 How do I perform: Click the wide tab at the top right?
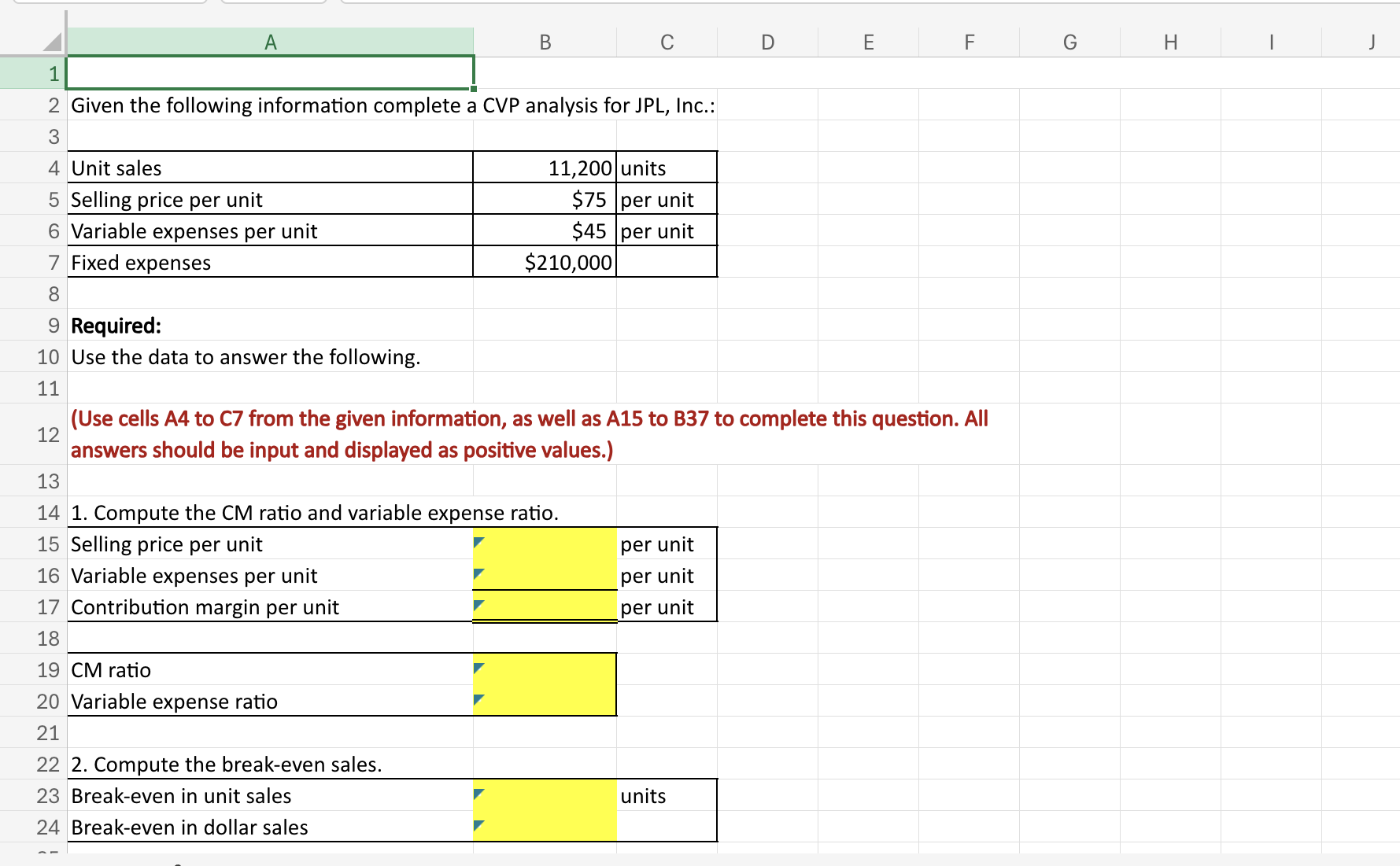point(866,2)
